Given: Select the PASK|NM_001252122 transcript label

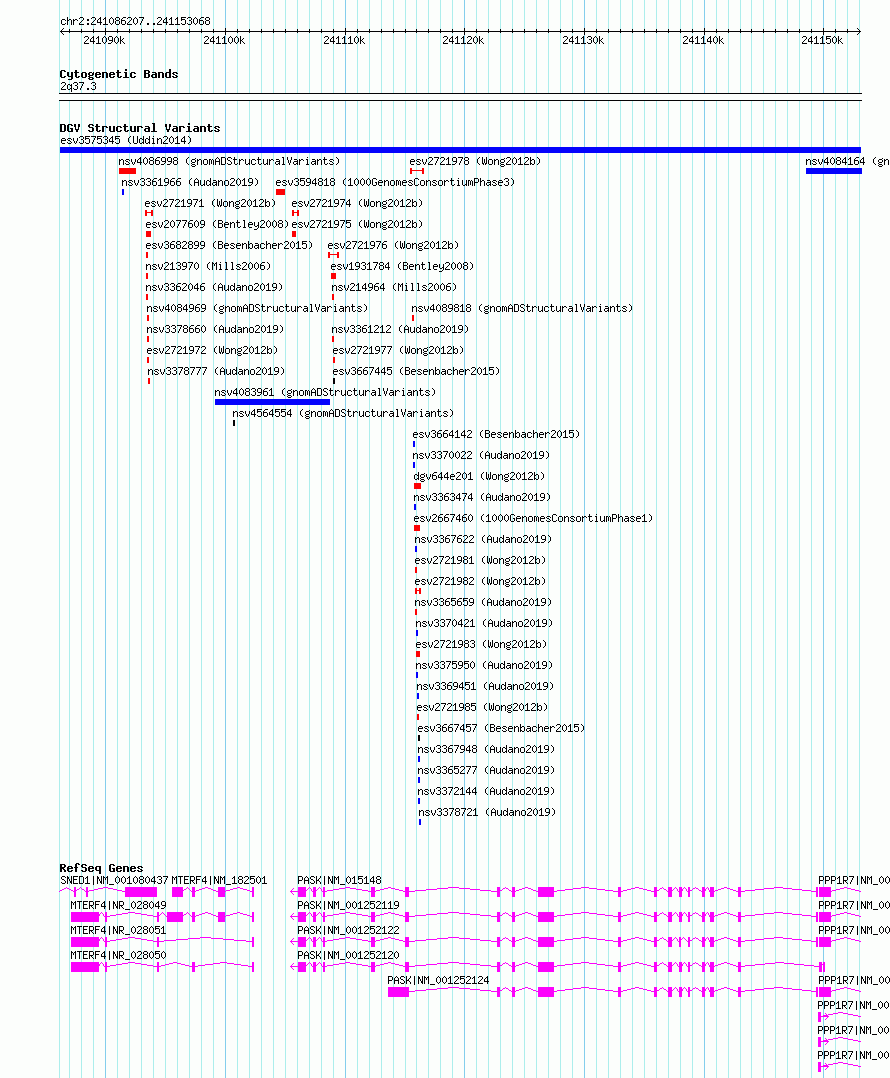Looking at the screenshot, I should [348, 930].
